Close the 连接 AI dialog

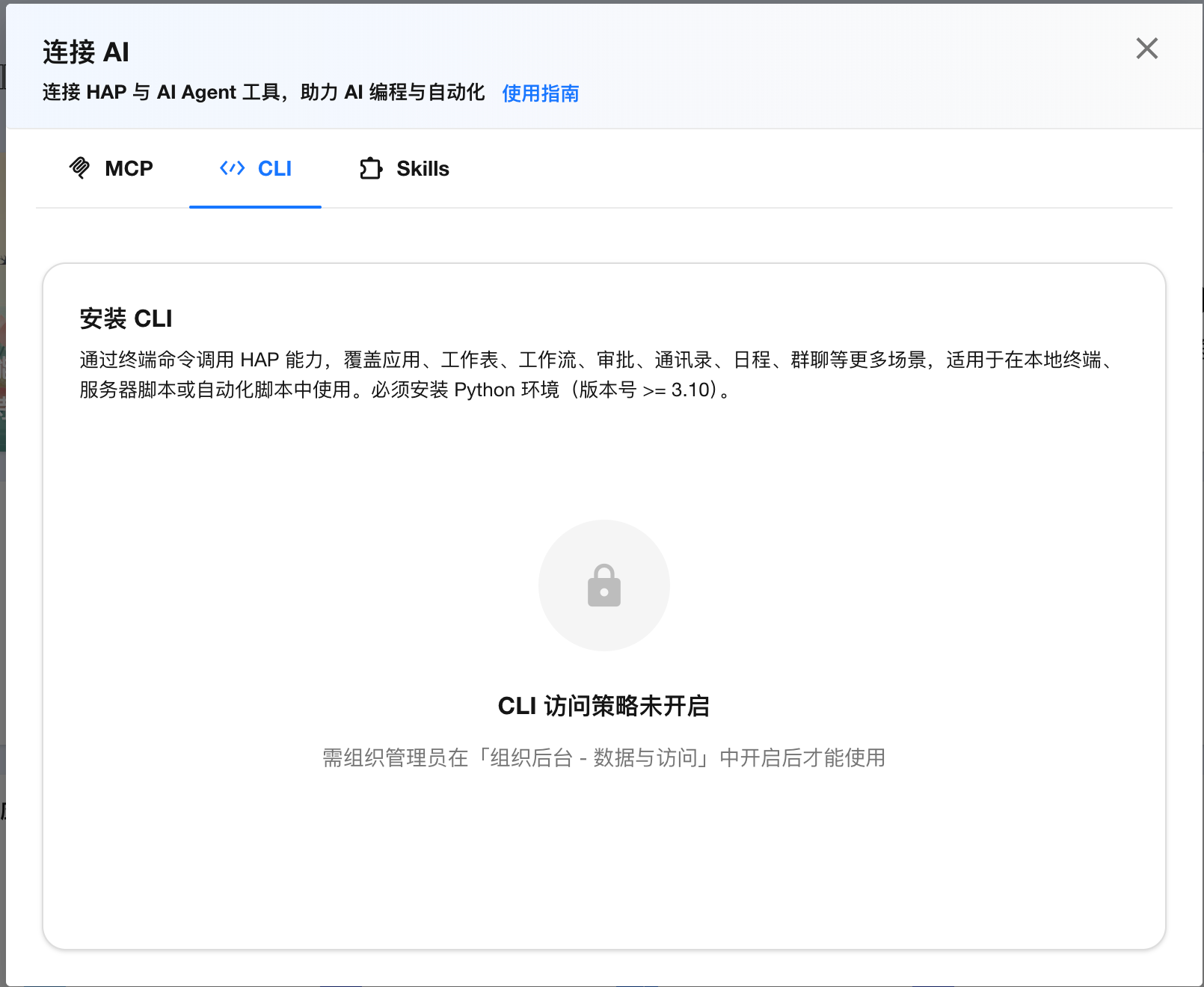click(1146, 49)
